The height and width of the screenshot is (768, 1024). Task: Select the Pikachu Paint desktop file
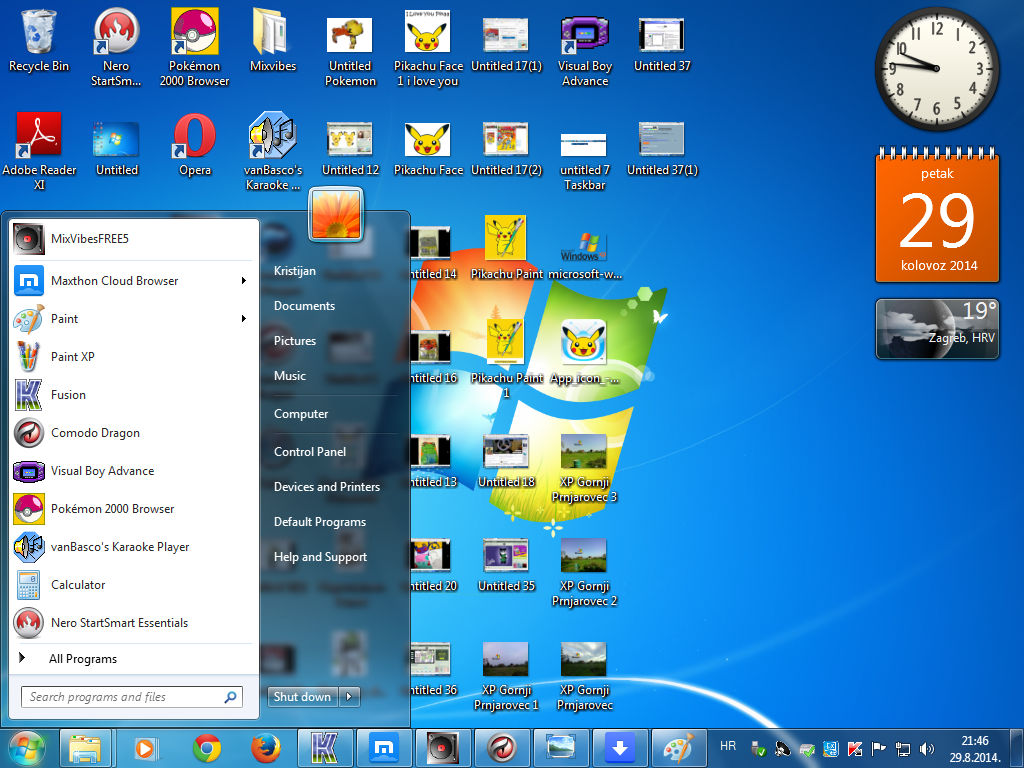(x=506, y=248)
